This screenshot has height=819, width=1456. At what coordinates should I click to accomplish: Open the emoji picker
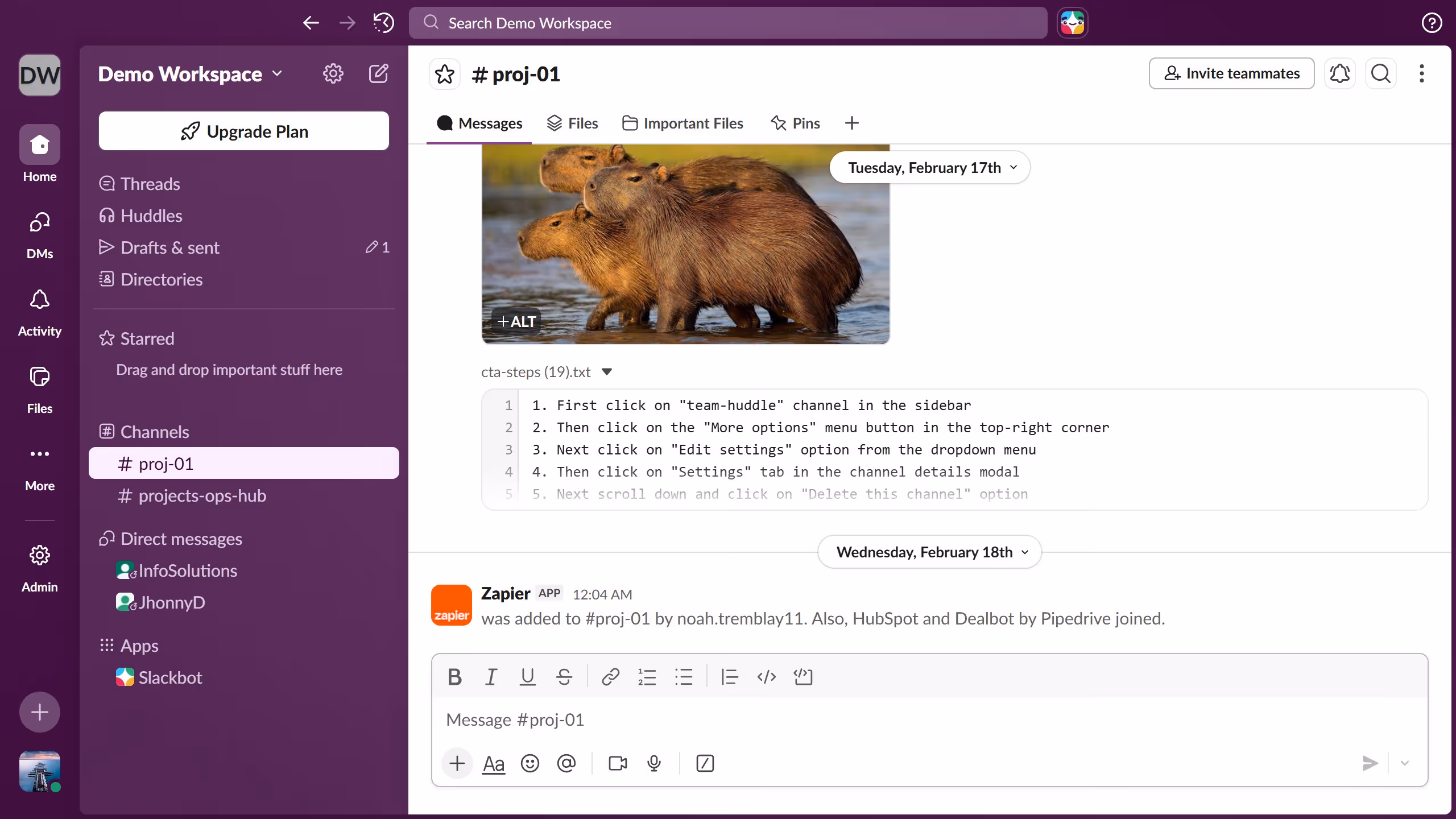click(x=530, y=763)
